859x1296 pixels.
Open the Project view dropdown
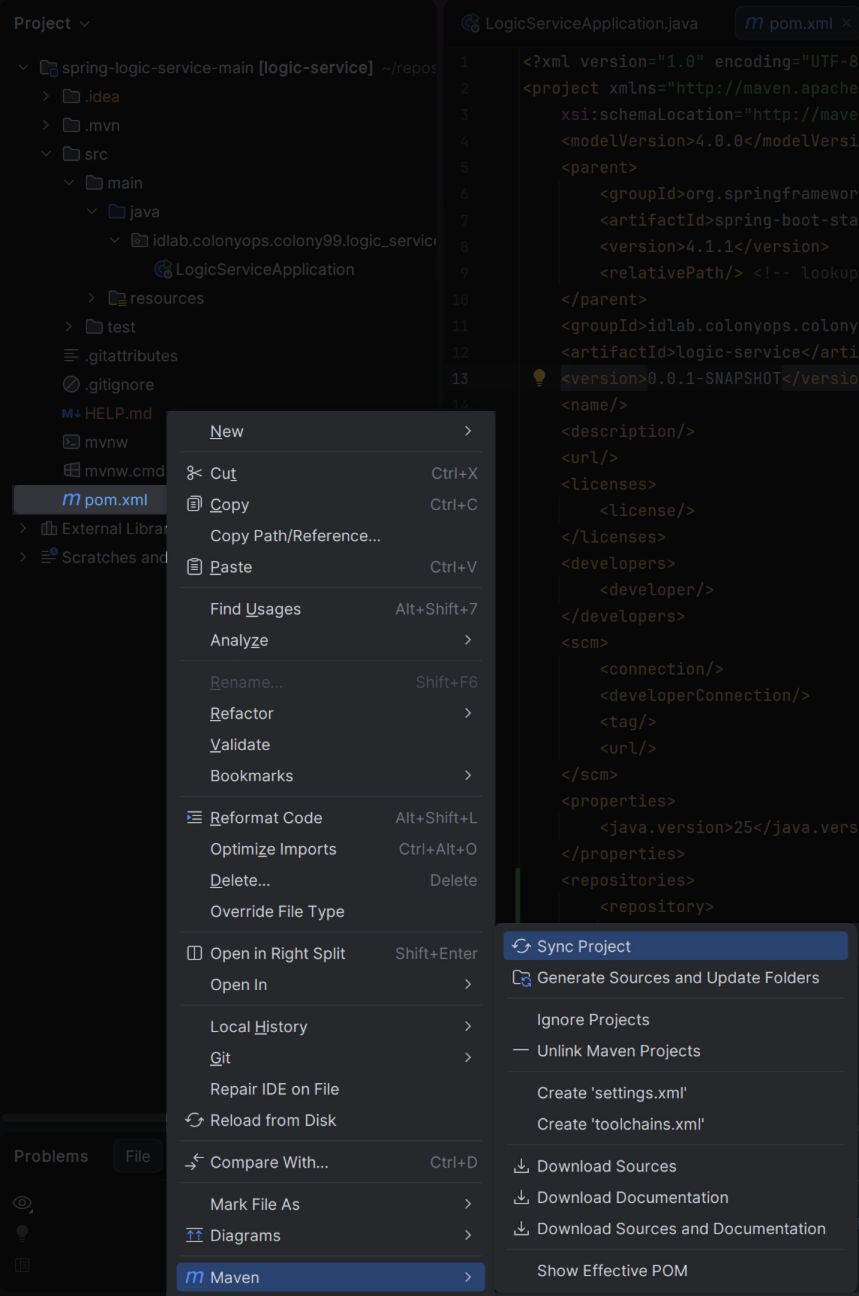coord(52,23)
